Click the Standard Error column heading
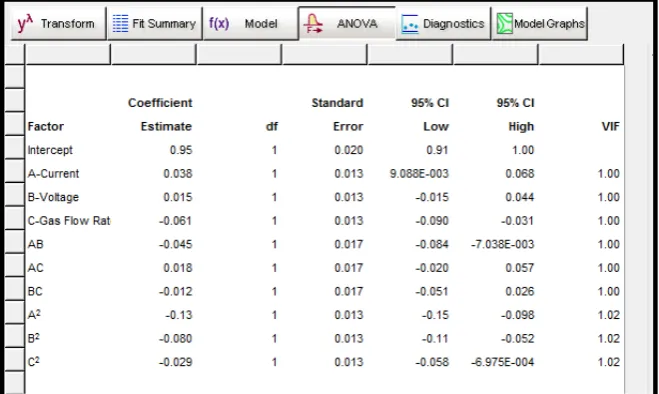 coord(337,114)
